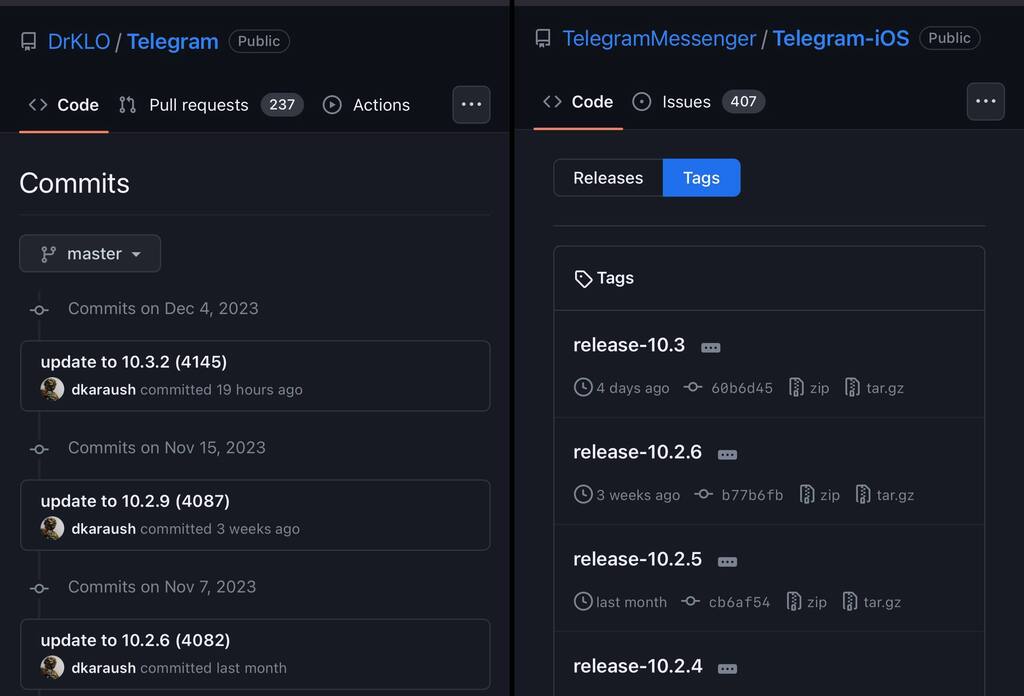The height and width of the screenshot is (696, 1024).
Task: Click commit marker icon for Nov 7, 2023
Action: point(39,588)
